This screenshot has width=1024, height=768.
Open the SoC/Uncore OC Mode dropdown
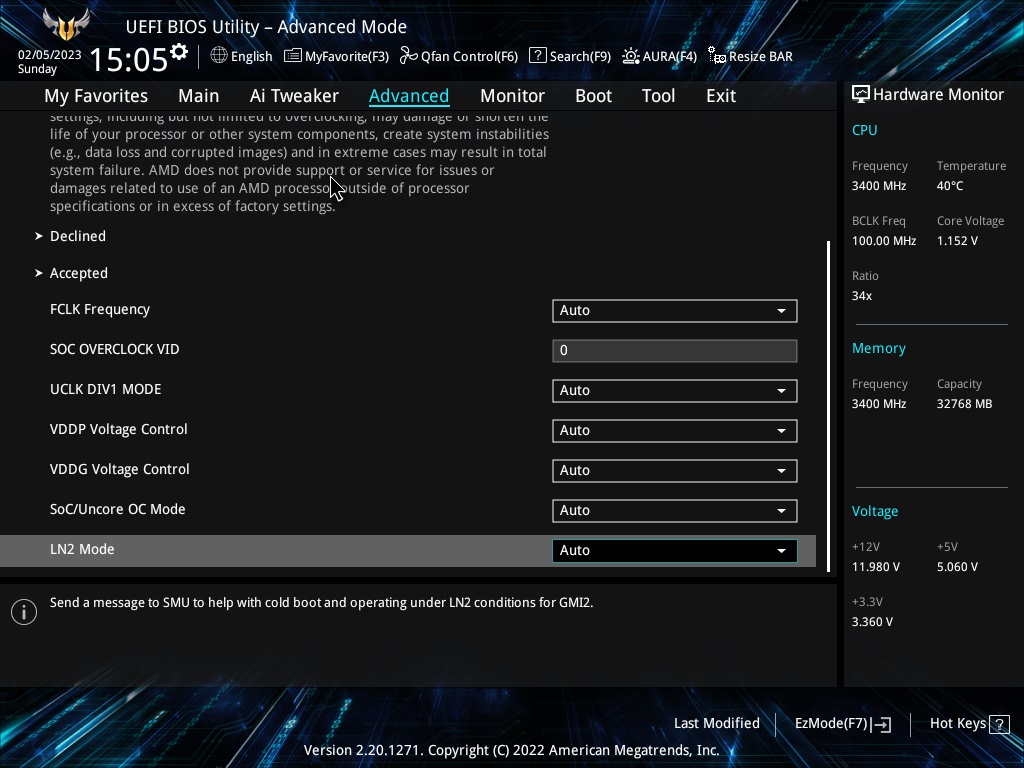675,511
